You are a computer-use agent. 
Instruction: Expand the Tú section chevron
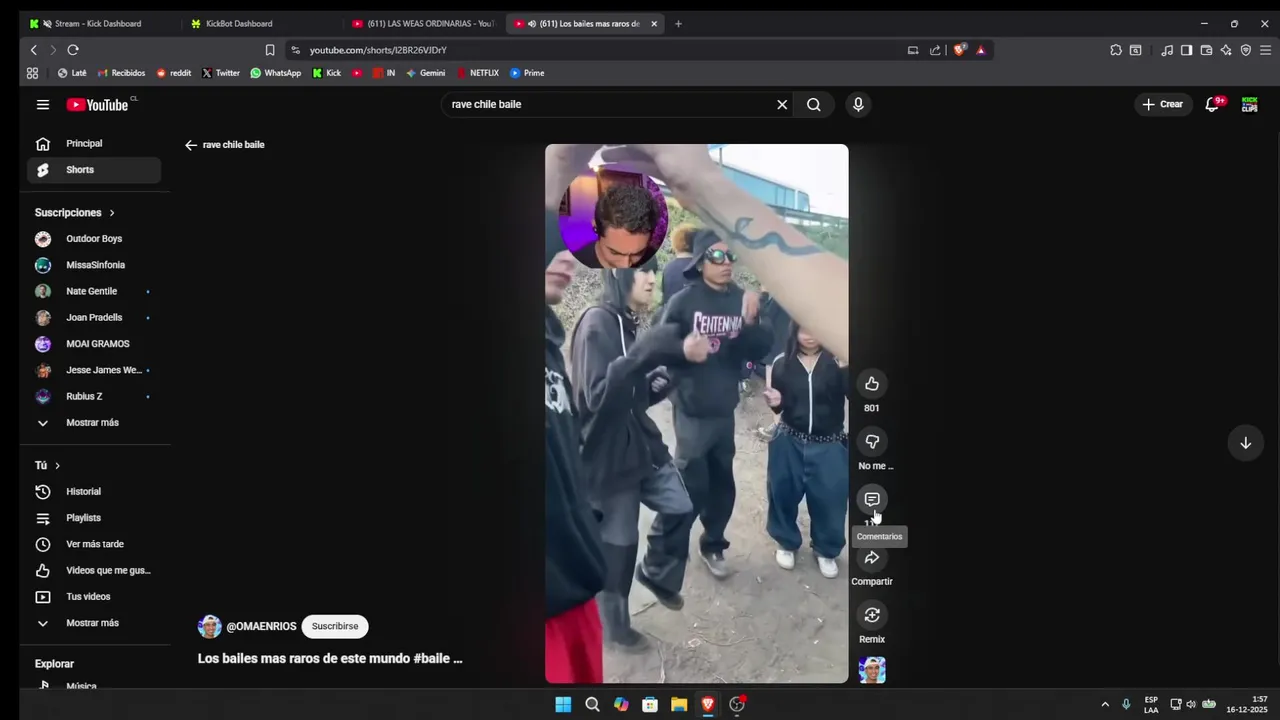coord(57,466)
